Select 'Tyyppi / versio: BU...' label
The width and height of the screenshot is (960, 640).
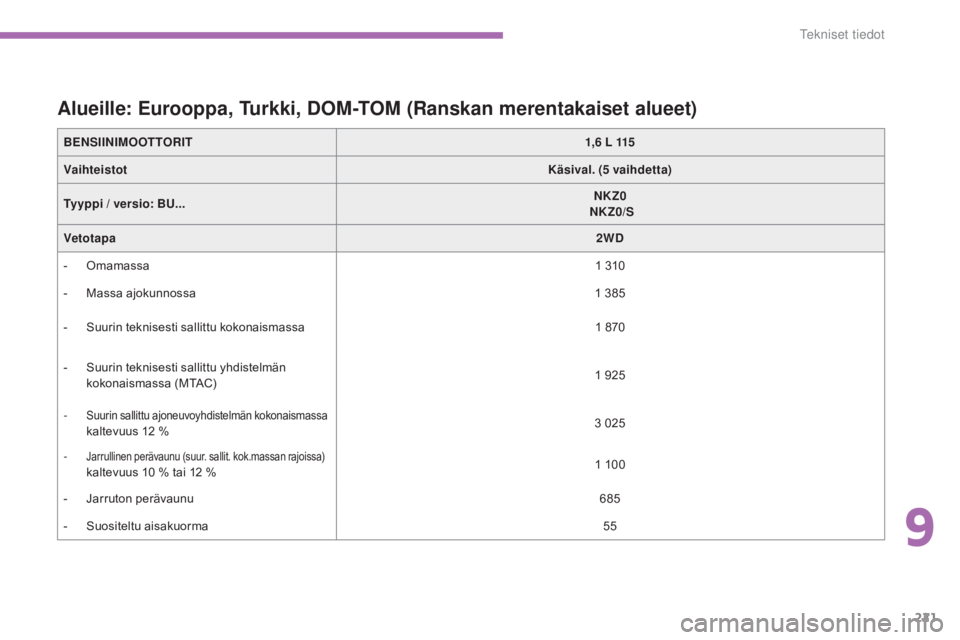click(124, 204)
